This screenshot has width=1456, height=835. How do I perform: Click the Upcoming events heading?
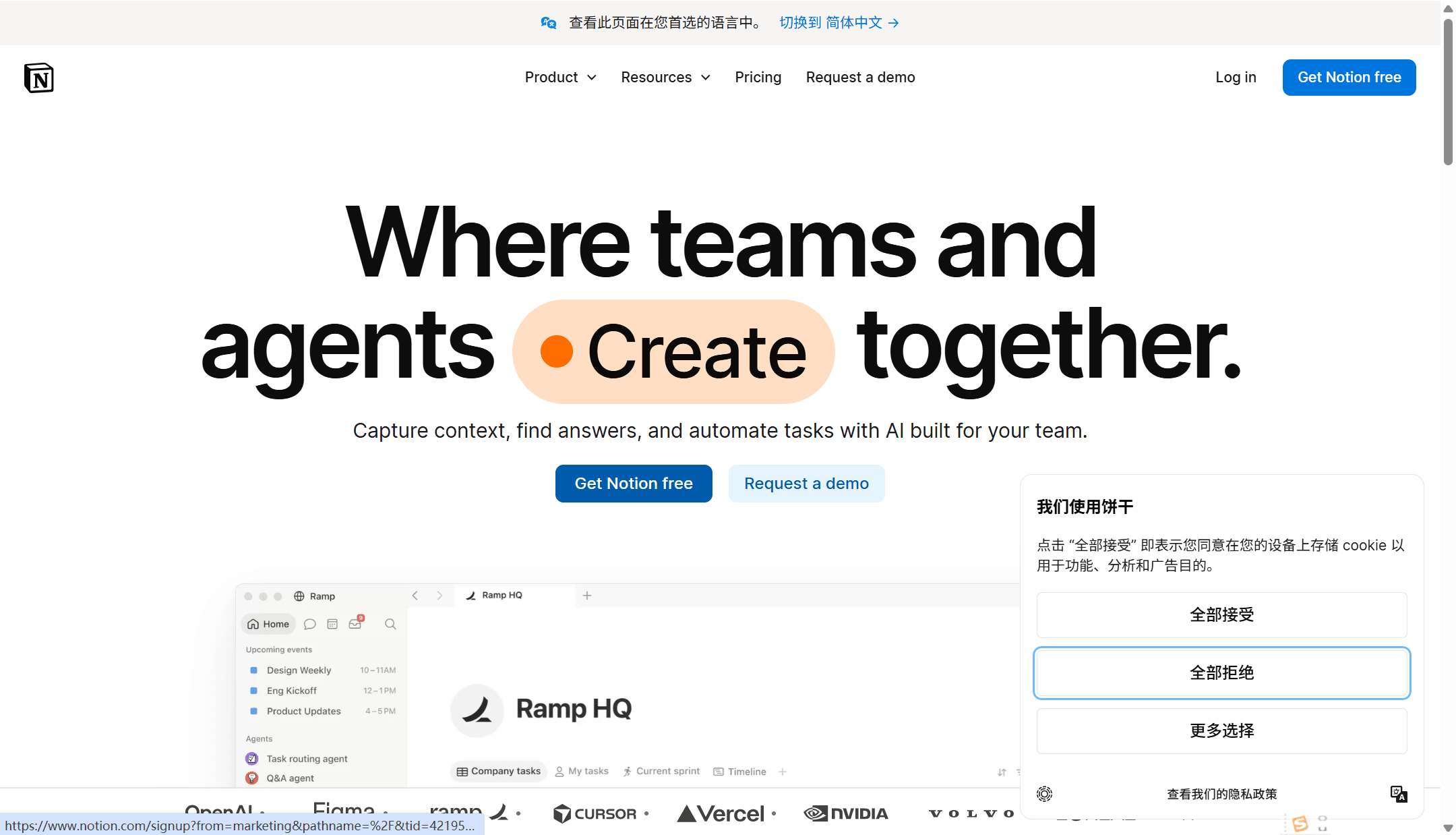[x=279, y=650]
